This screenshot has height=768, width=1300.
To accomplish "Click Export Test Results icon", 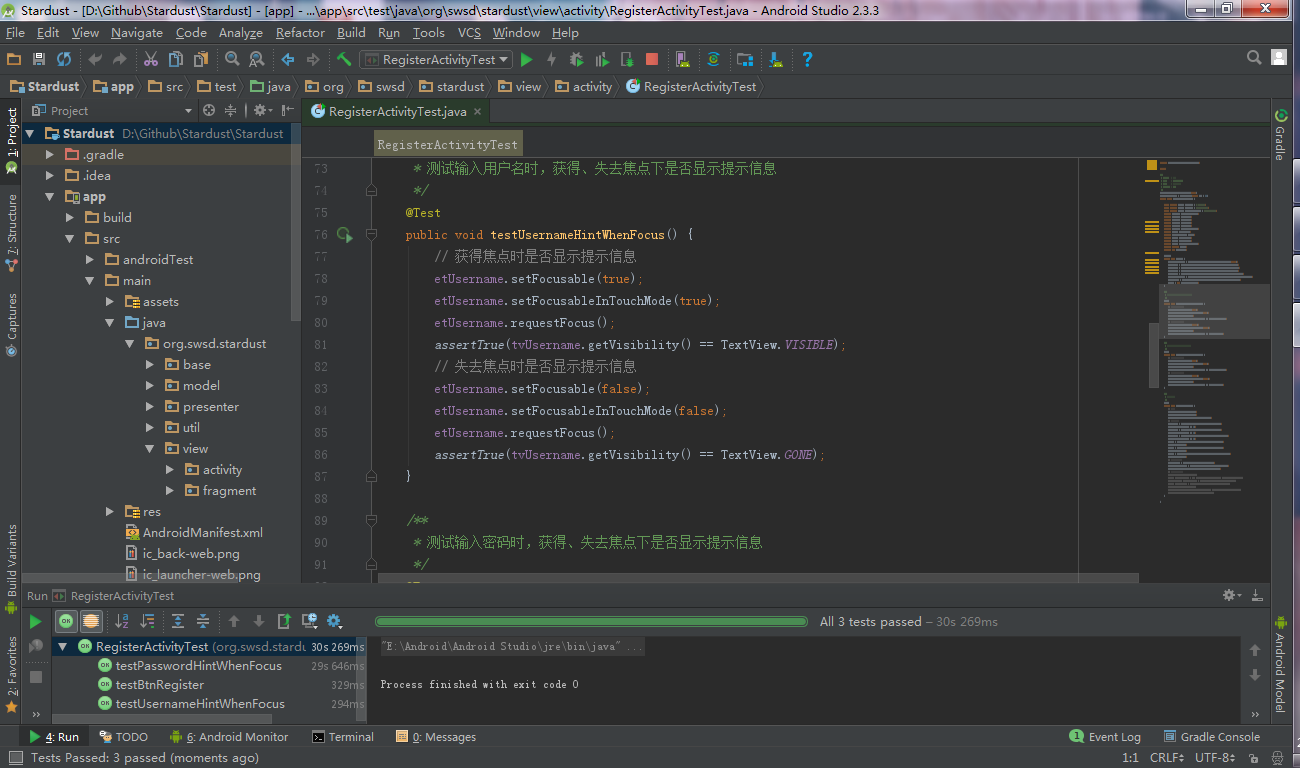I will 284,621.
